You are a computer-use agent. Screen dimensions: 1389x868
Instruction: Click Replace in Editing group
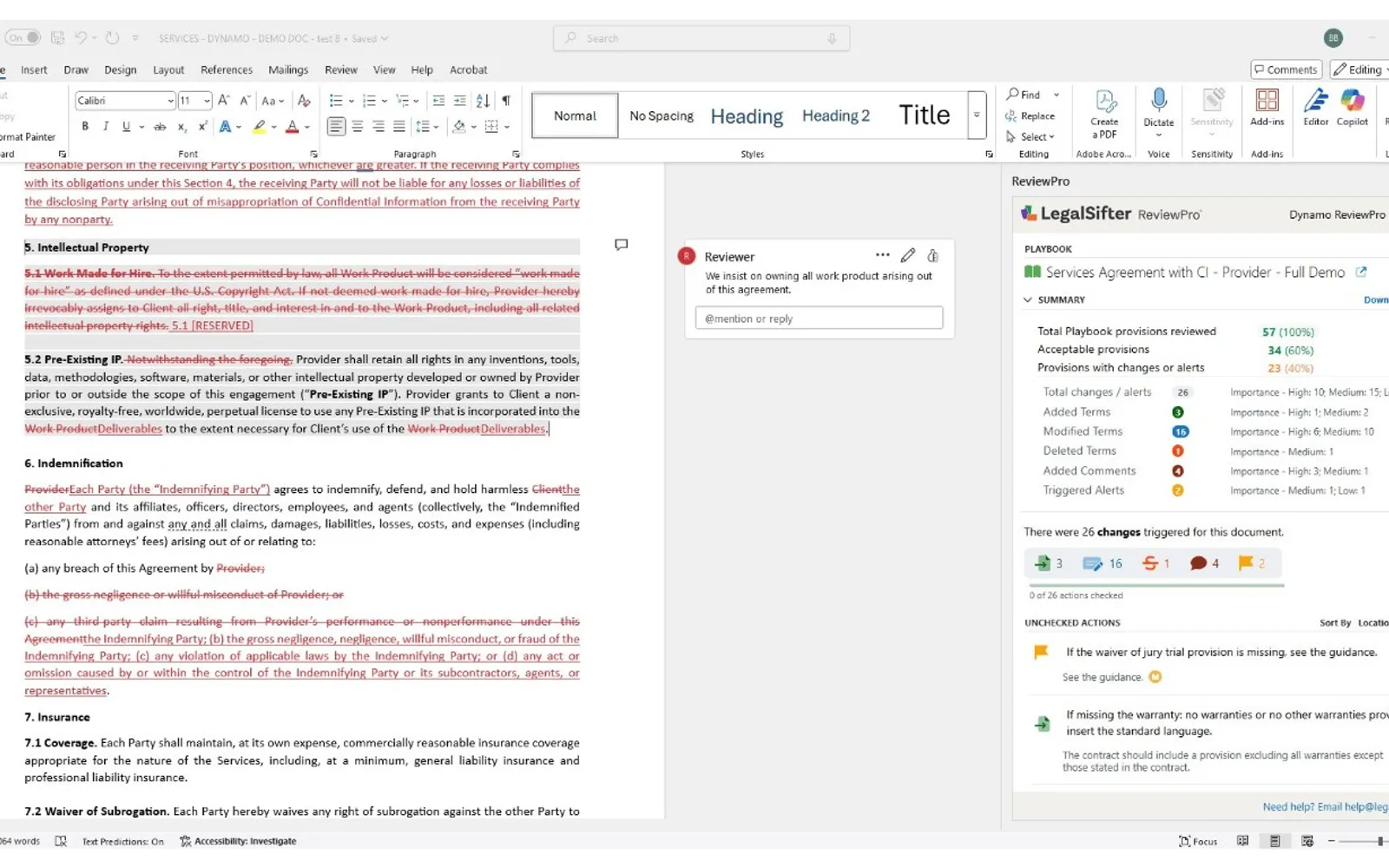tap(1030, 116)
